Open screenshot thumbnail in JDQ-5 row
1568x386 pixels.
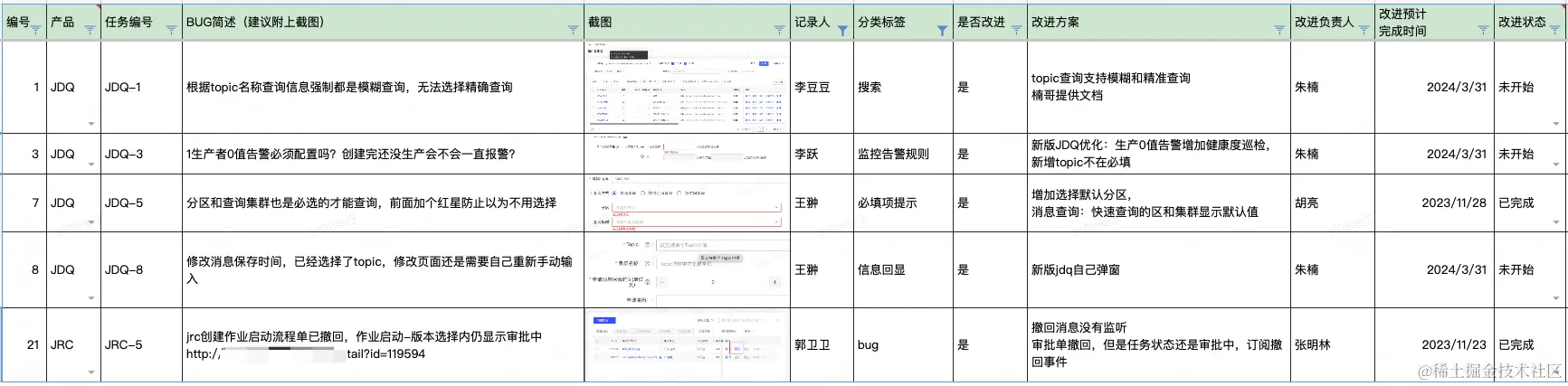[x=687, y=202]
